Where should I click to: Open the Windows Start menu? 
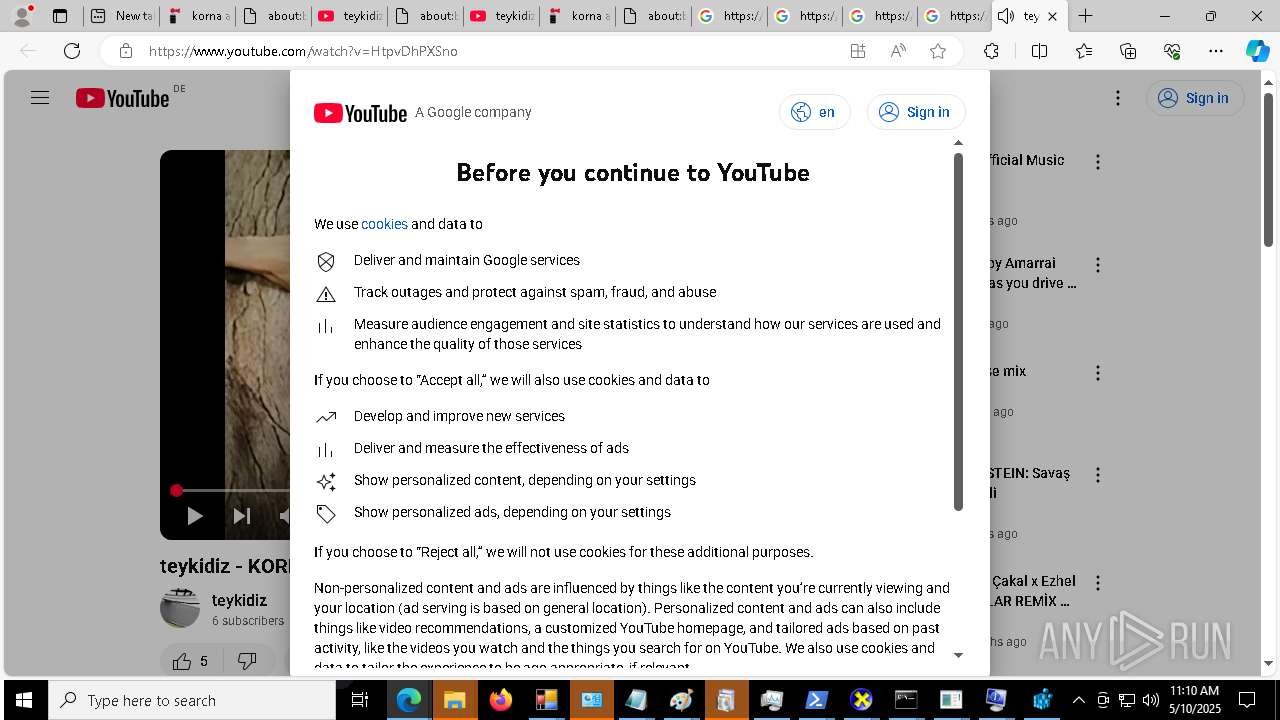pos(23,700)
